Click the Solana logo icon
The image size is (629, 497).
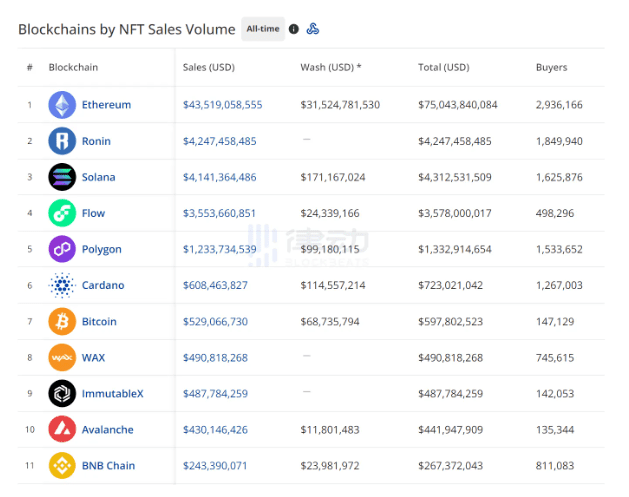coord(62,177)
